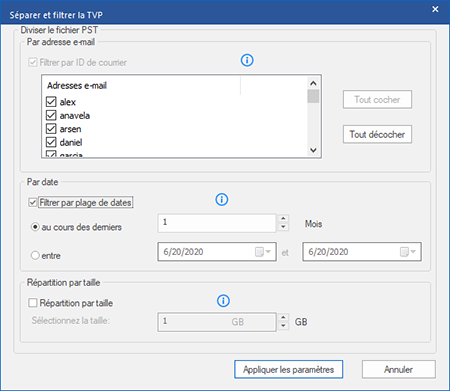Click the second 6/20/2020 end date text

328,252
